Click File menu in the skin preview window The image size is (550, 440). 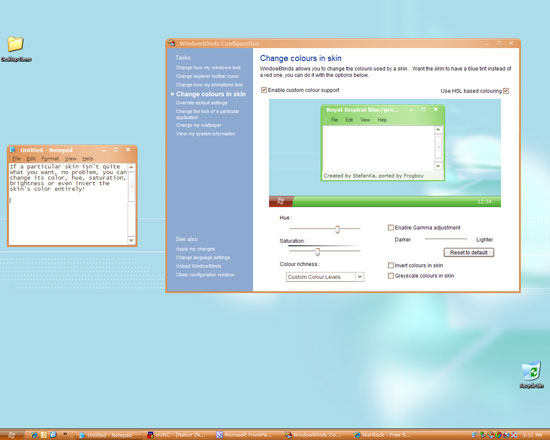click(335, 120)
